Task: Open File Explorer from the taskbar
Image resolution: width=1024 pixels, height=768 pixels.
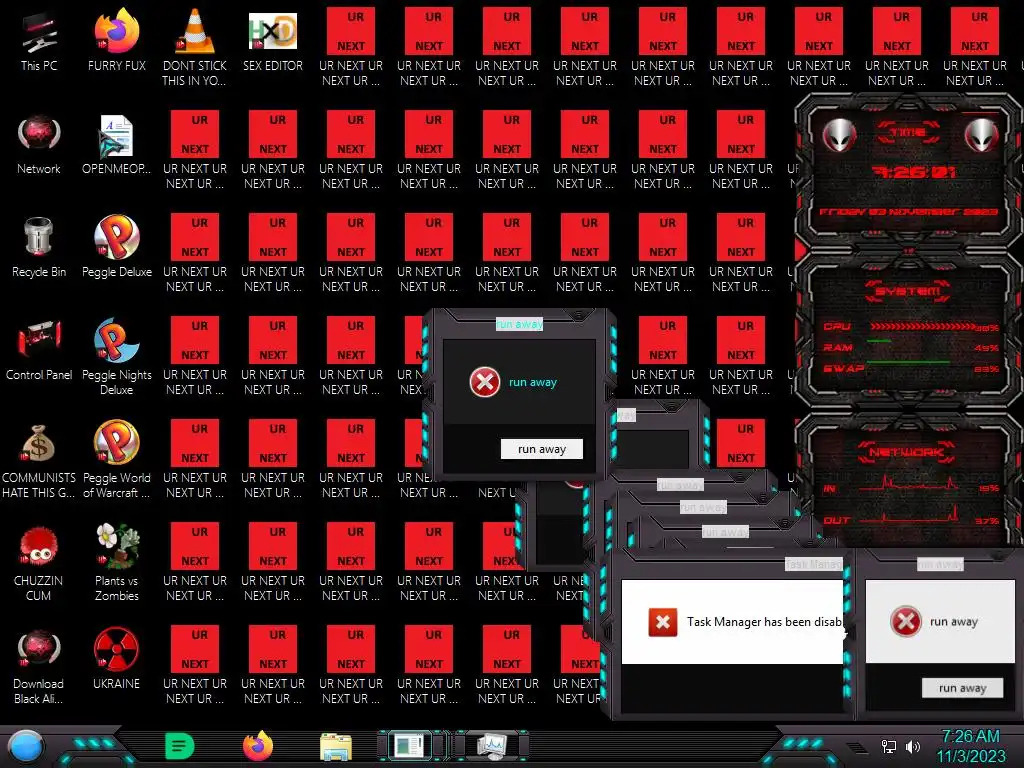Action: pyautogui.click(x=336, y=747)
